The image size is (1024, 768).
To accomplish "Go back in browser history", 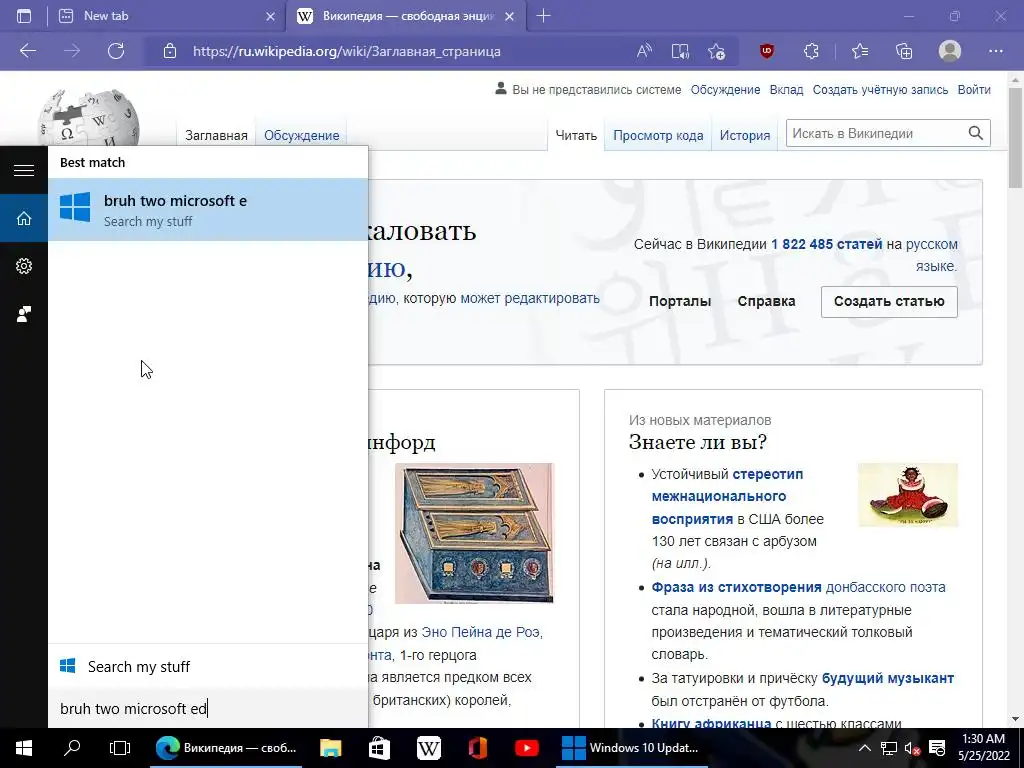I will (x=27, y=51).
